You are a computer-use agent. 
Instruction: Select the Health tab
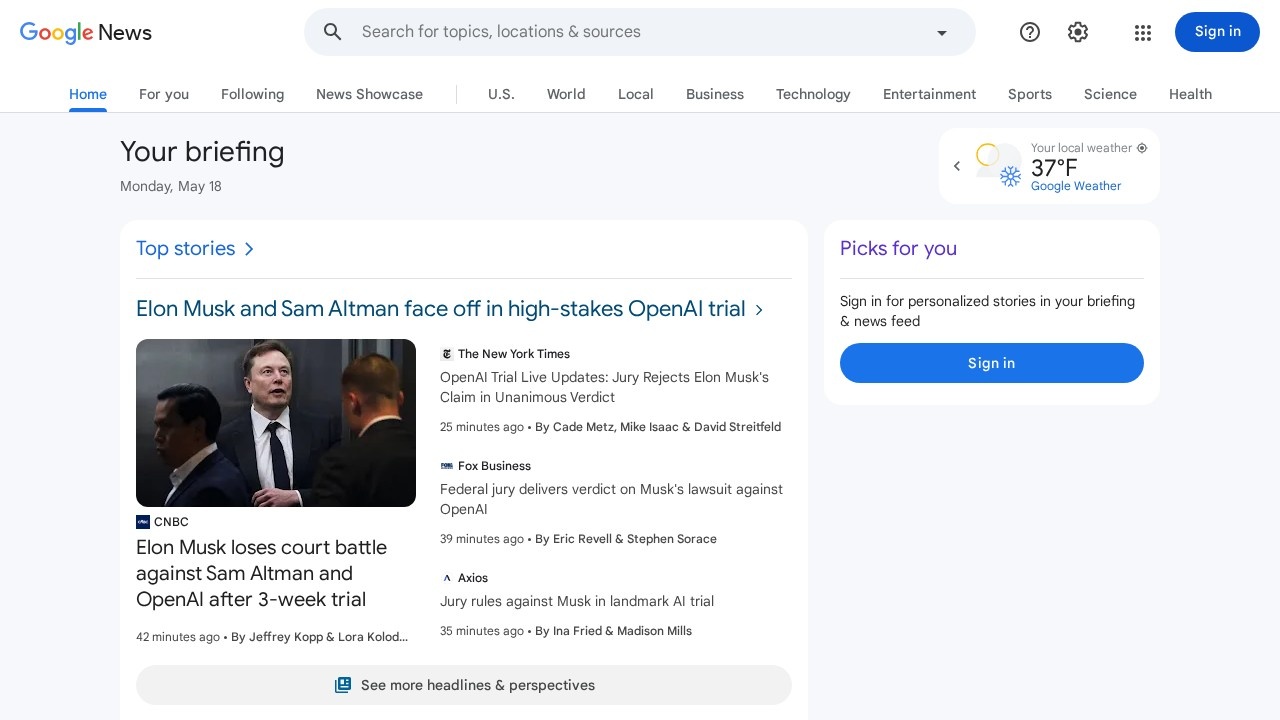coord(1190,94)
